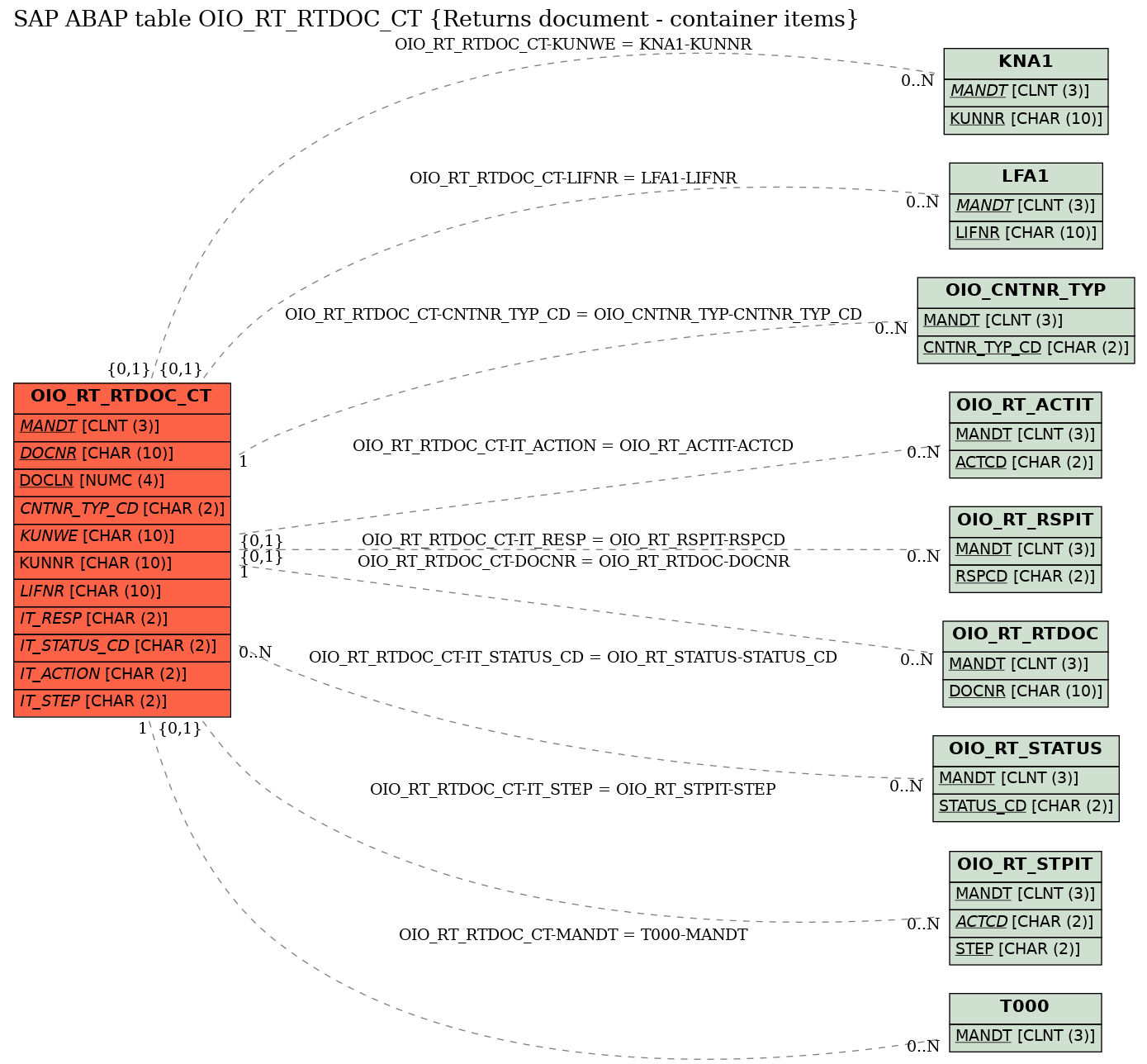This screenshot has height=1064, width=1147.
Task: Click ACTCD [CHAR (2)] in OIO_RT_ACTIT
Action: tap(1026, 463)
